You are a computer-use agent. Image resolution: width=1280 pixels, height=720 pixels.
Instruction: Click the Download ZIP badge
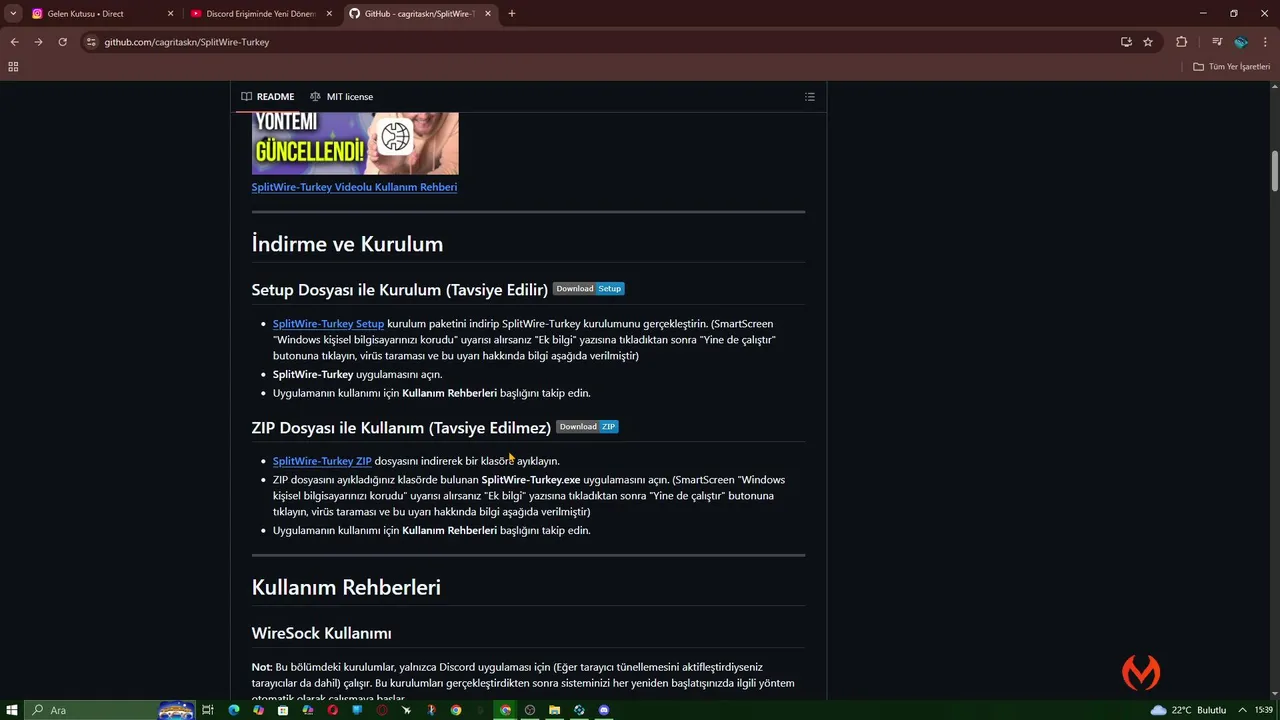pyautogui.click(x=587, y=427)
